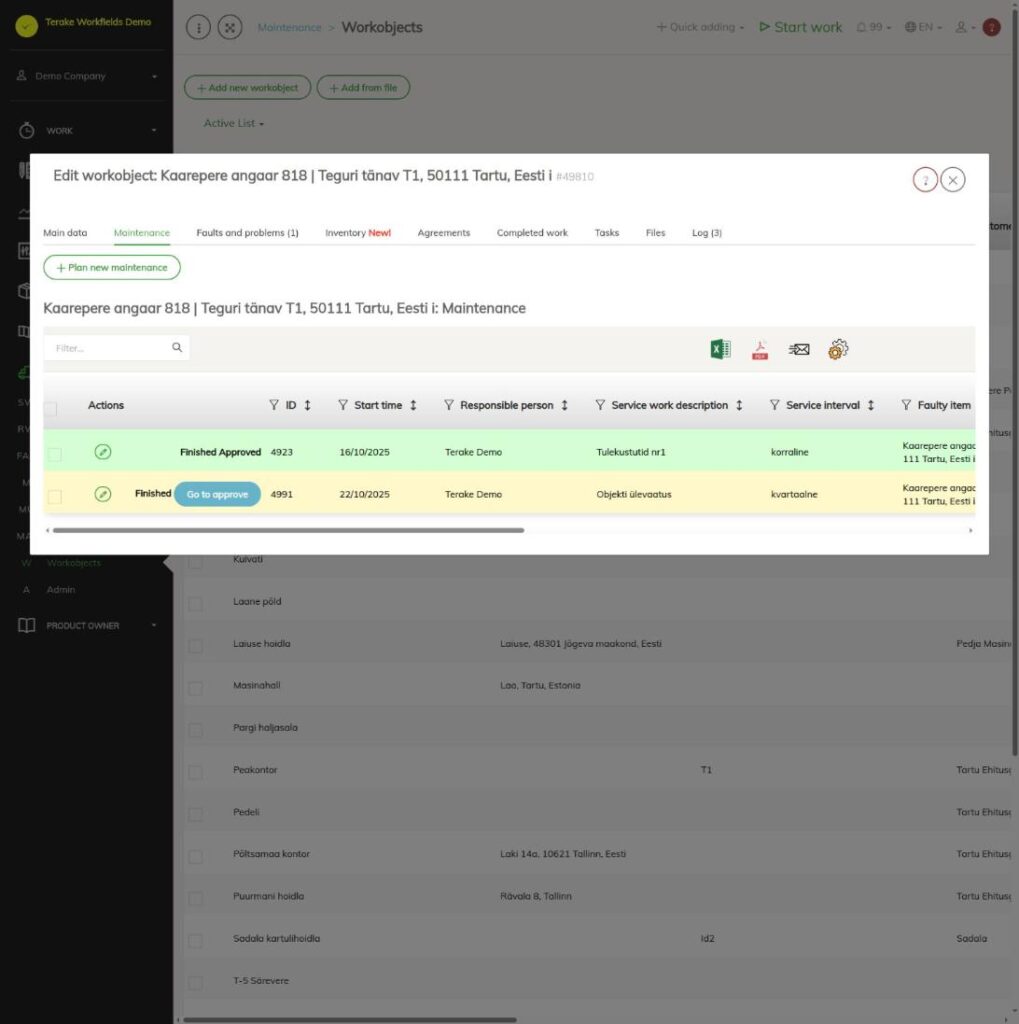Filter the ID column
This screenshot has height=1024, width=1019.
point(274,405)
